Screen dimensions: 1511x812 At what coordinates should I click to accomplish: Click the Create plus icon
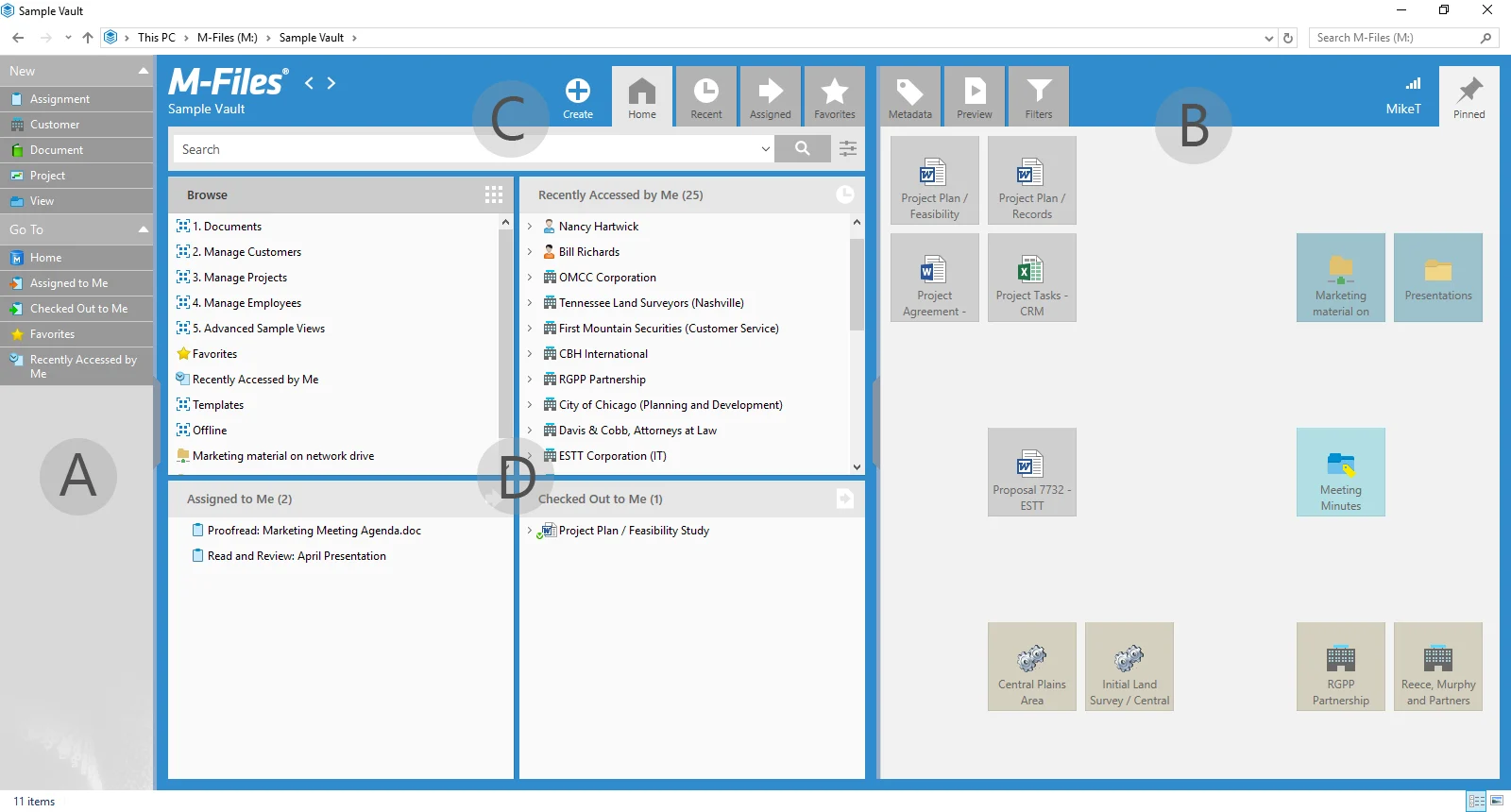coord(578,91)
